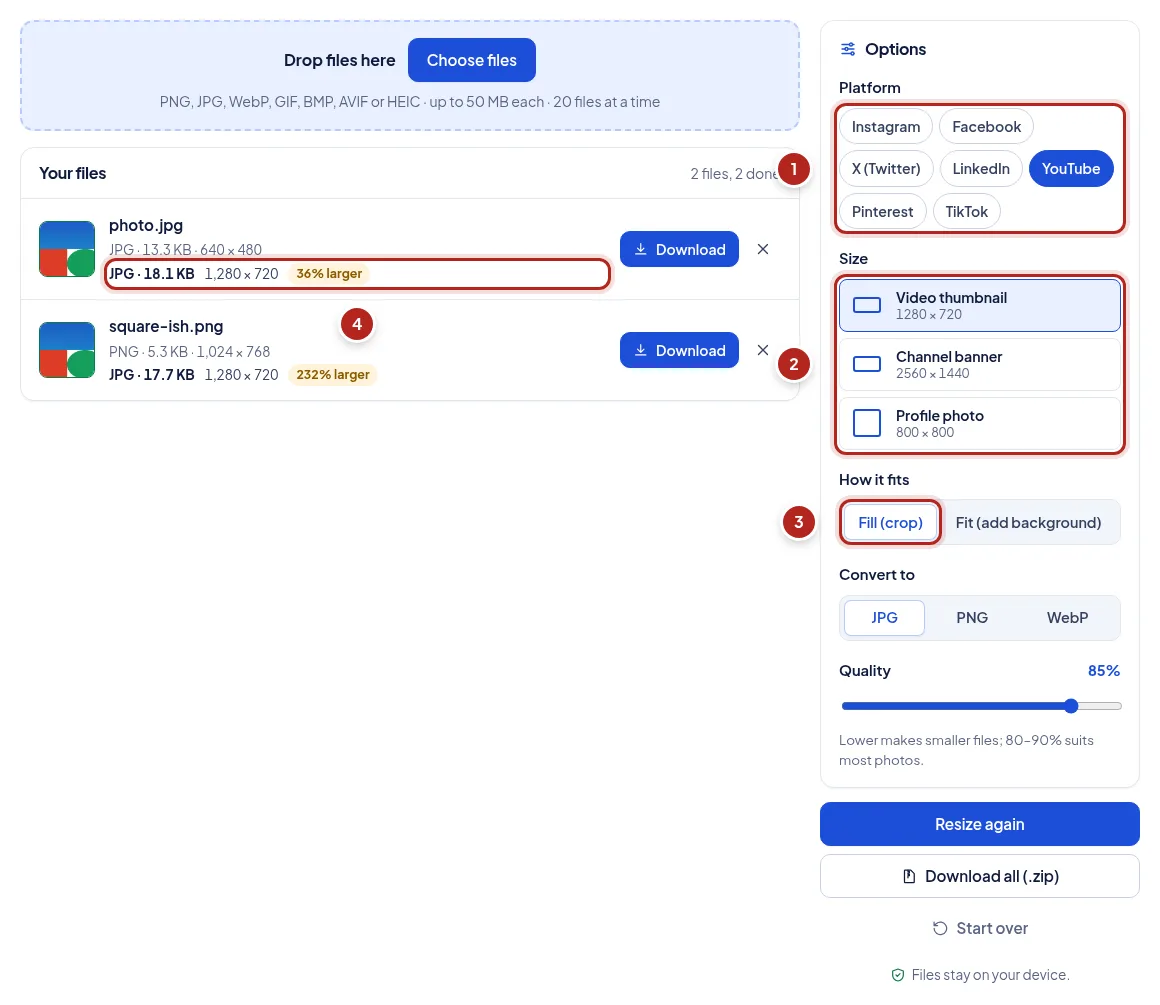Choose Video thumbnail 1280 × 720 size
This screenshot has width=1160, height=1005.
click(x=979, y=305)
